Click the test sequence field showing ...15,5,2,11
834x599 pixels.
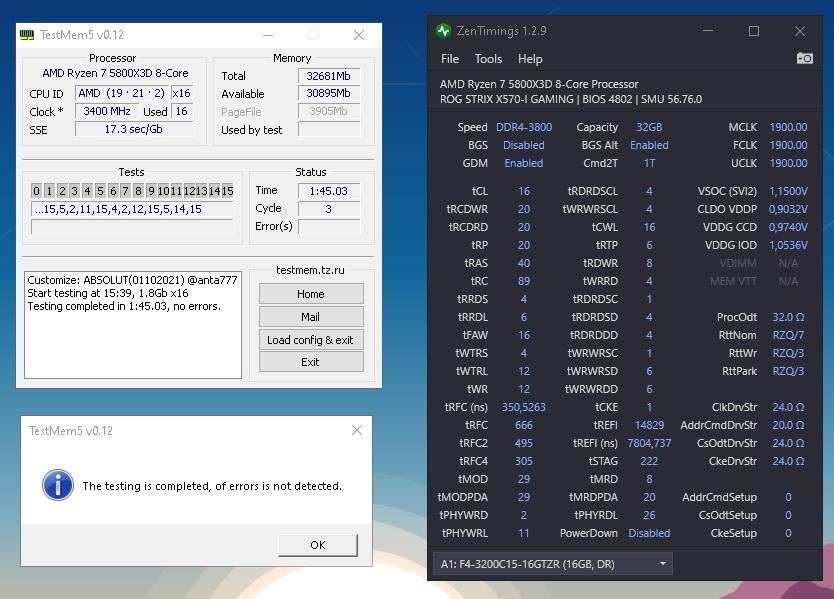pyautogui.click(x=132, y=209)
